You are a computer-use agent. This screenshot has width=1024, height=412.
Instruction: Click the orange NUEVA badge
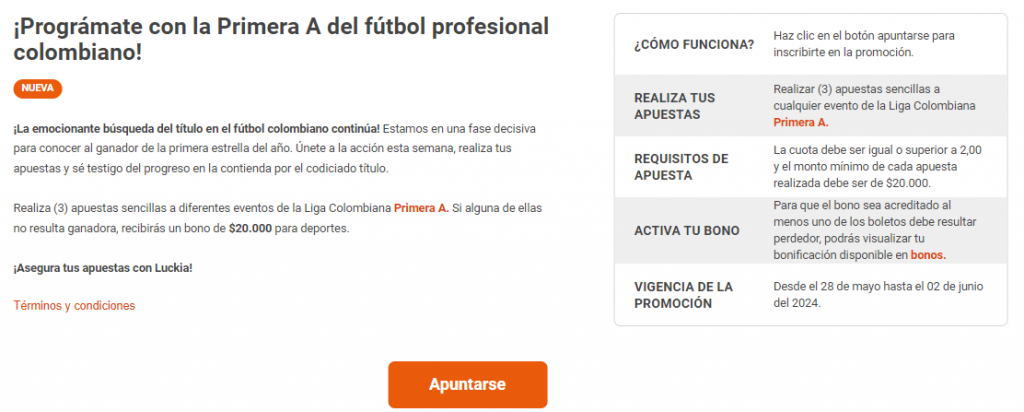pos(38,88)
